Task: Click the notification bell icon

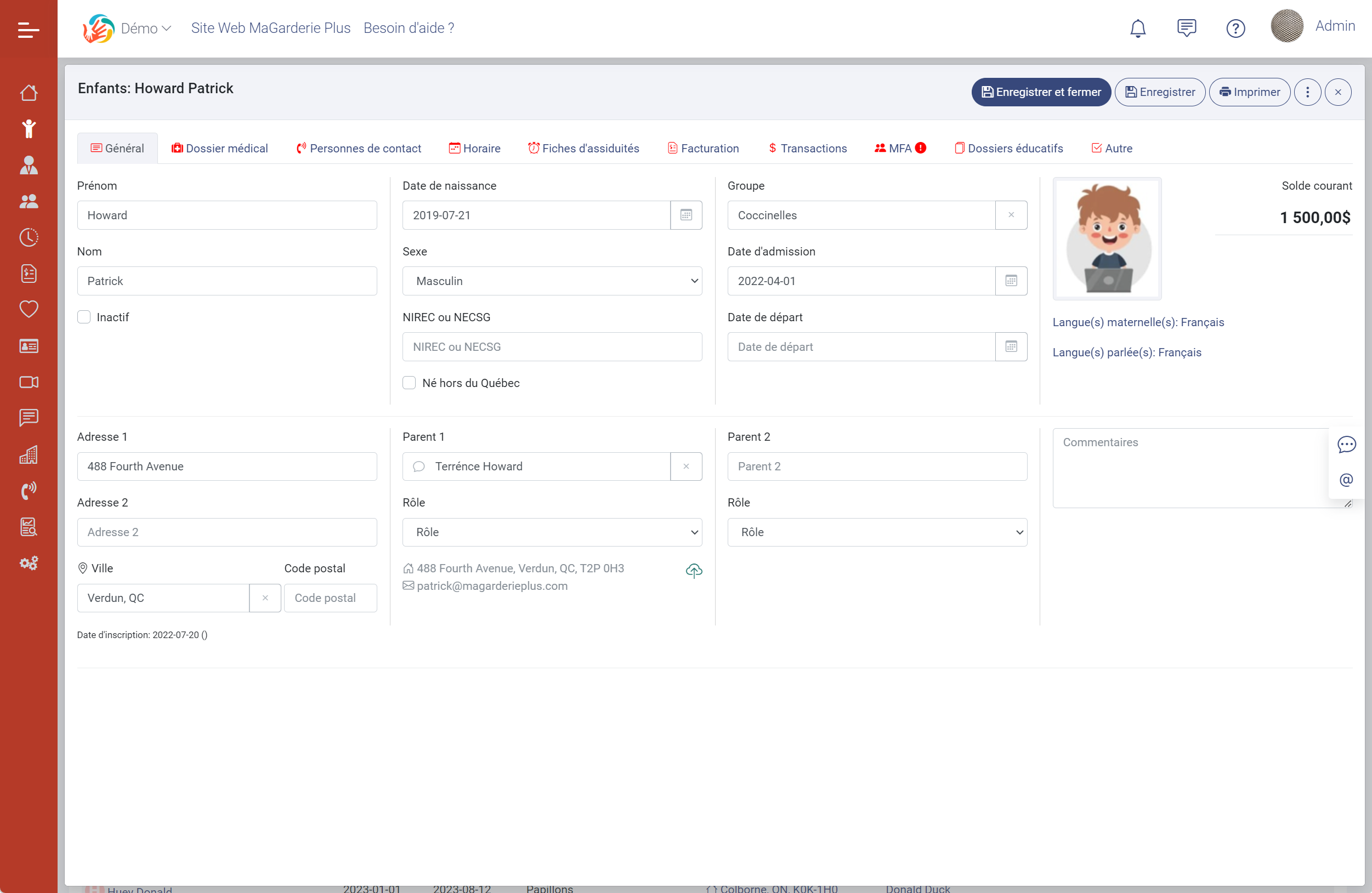Action: point(1137,28)
